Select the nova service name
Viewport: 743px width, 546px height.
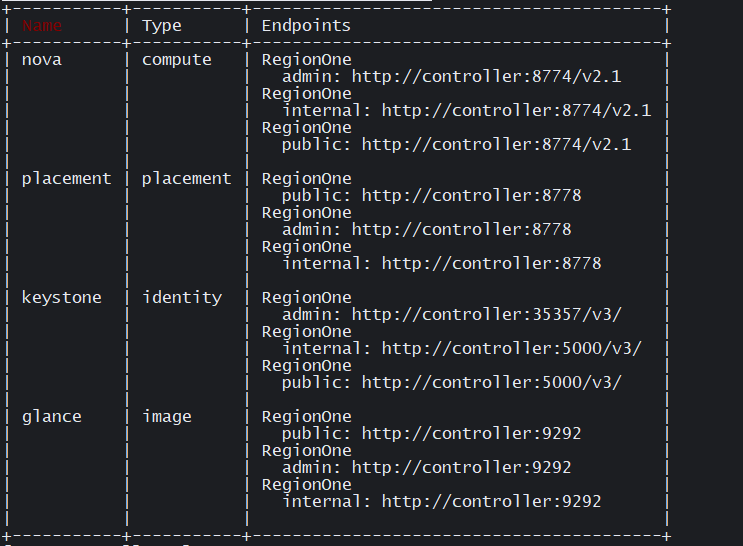[x=42, y=60]
